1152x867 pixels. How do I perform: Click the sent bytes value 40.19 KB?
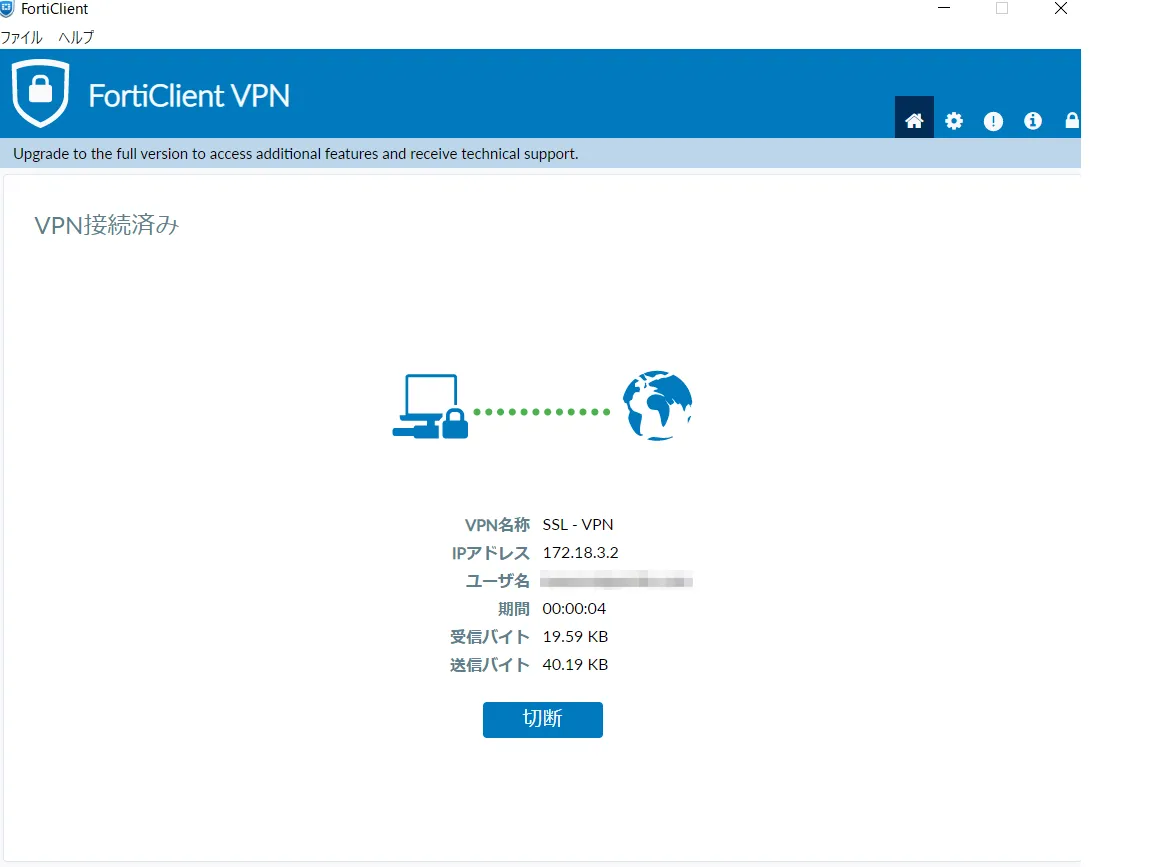click(x=575, y=664)
